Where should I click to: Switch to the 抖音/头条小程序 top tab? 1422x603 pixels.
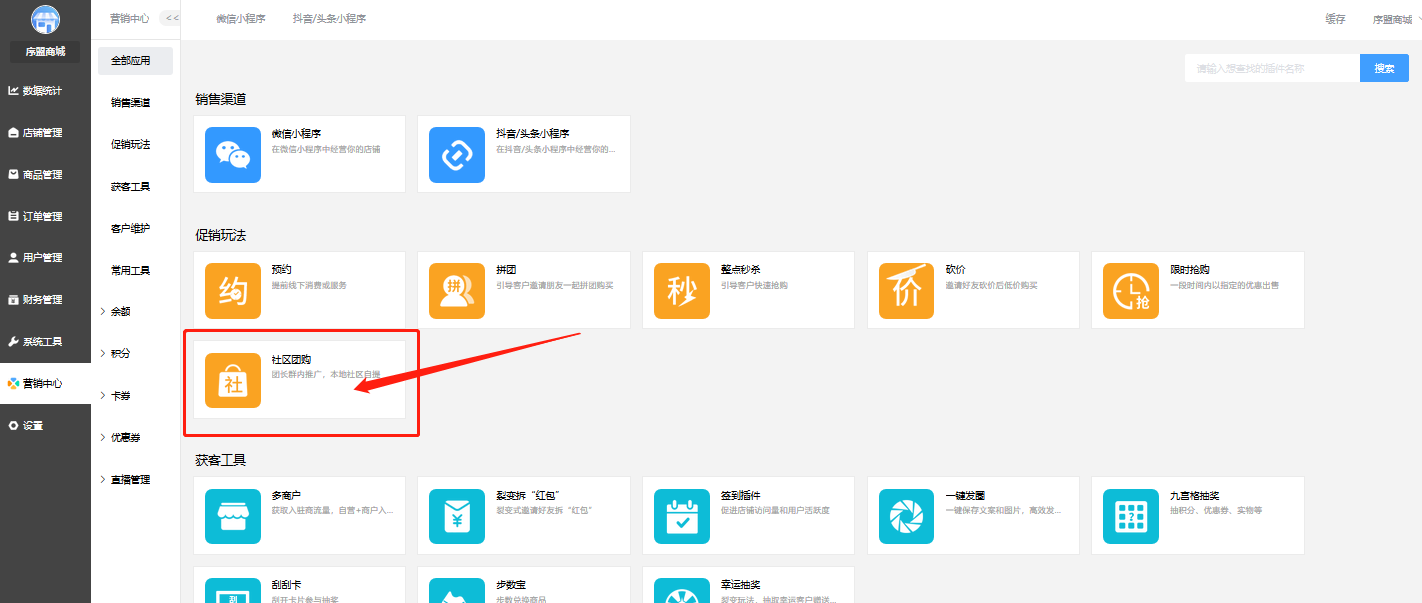click(x=329, y=19)
